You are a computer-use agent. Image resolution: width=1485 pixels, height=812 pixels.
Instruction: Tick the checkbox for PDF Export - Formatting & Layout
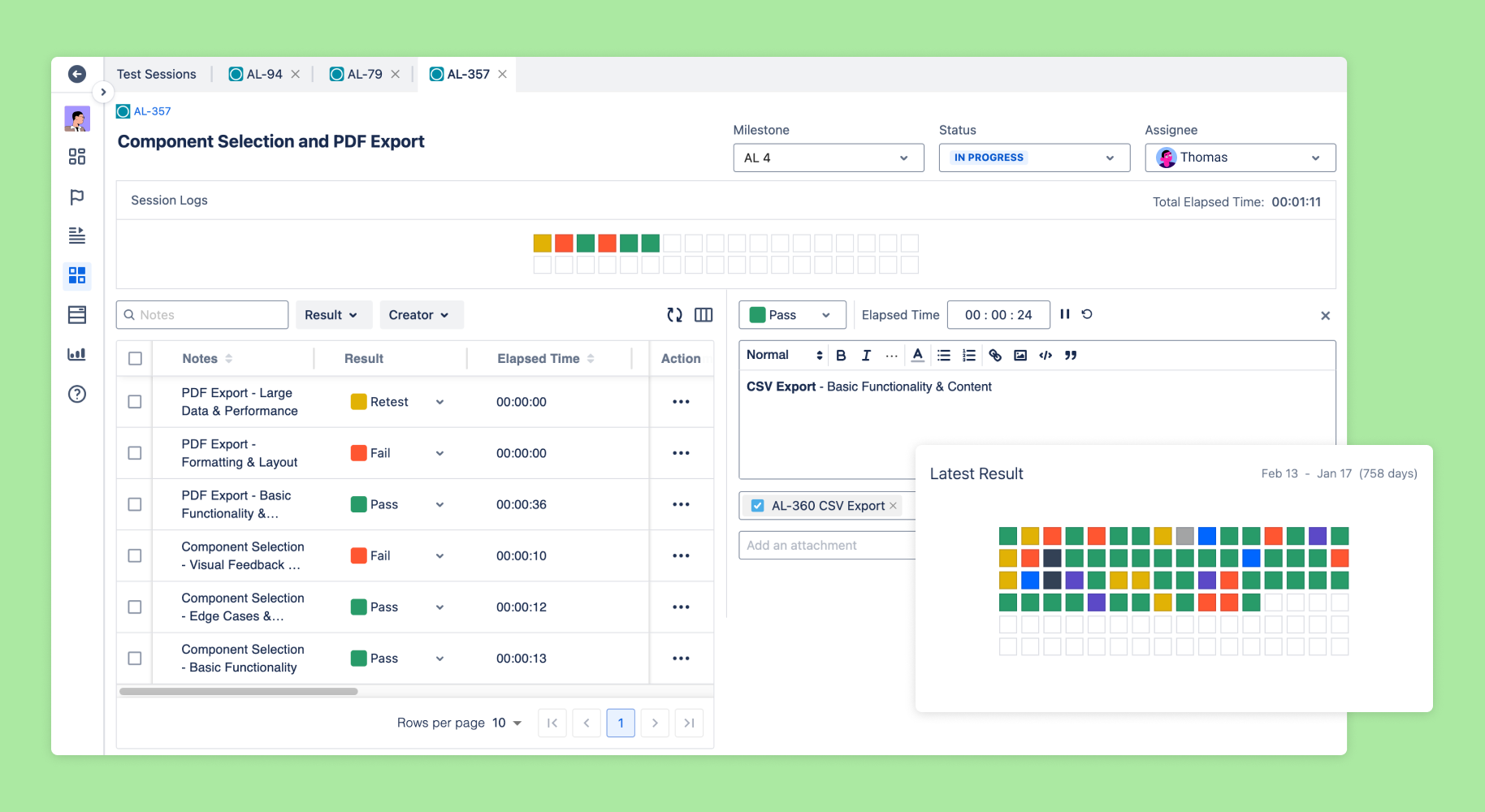135,453
